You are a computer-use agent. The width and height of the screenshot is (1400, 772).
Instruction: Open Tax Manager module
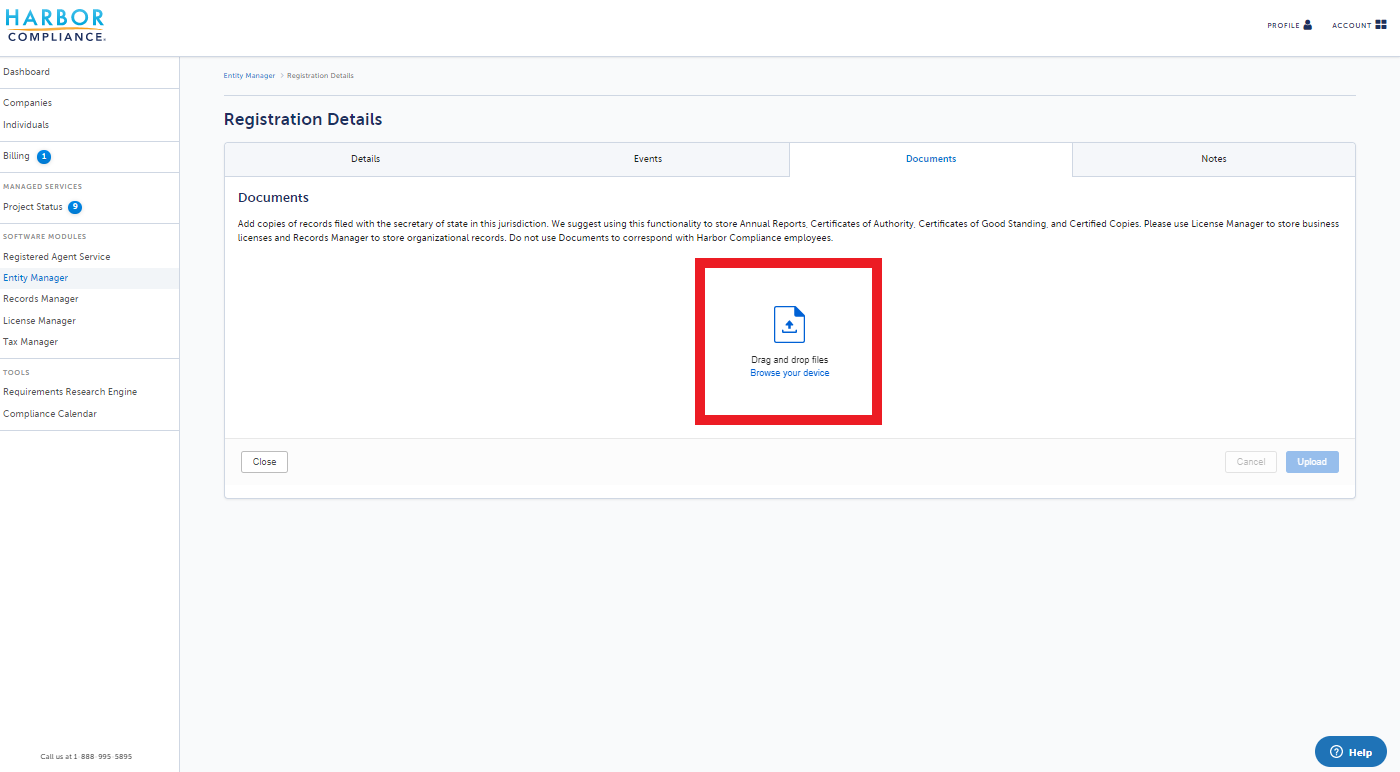(x=30, y=342)
